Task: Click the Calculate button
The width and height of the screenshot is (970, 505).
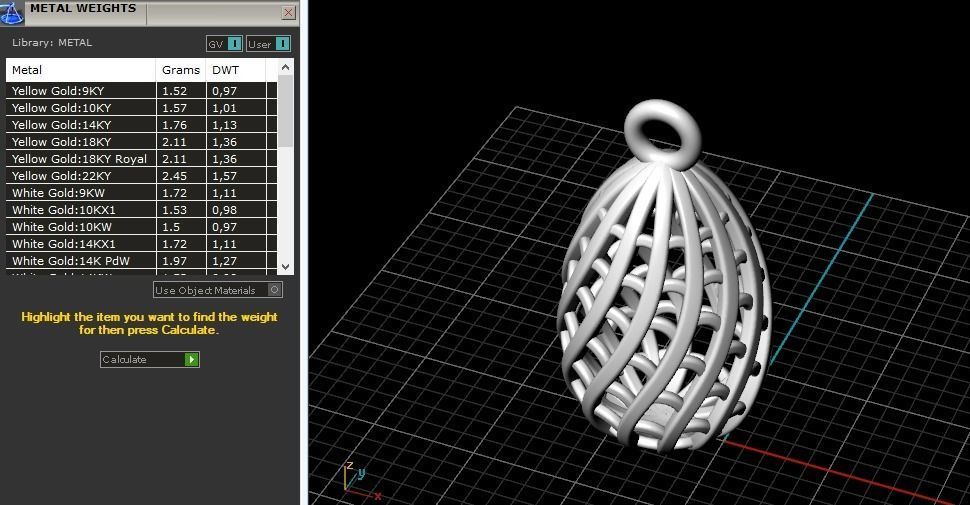Action: point(150,360)
